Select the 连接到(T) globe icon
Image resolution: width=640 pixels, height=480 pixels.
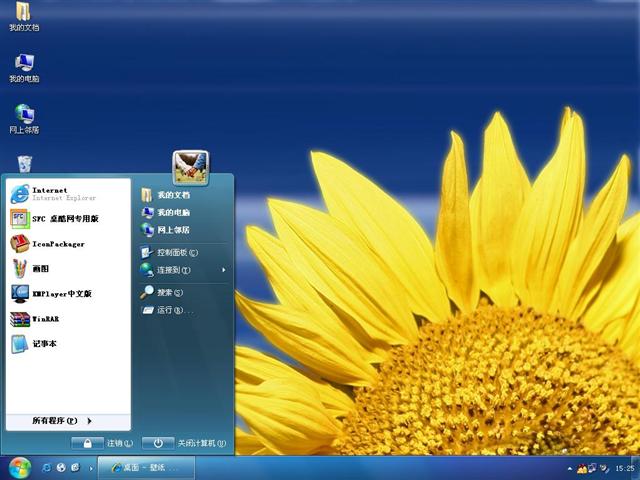coord(147,270)
